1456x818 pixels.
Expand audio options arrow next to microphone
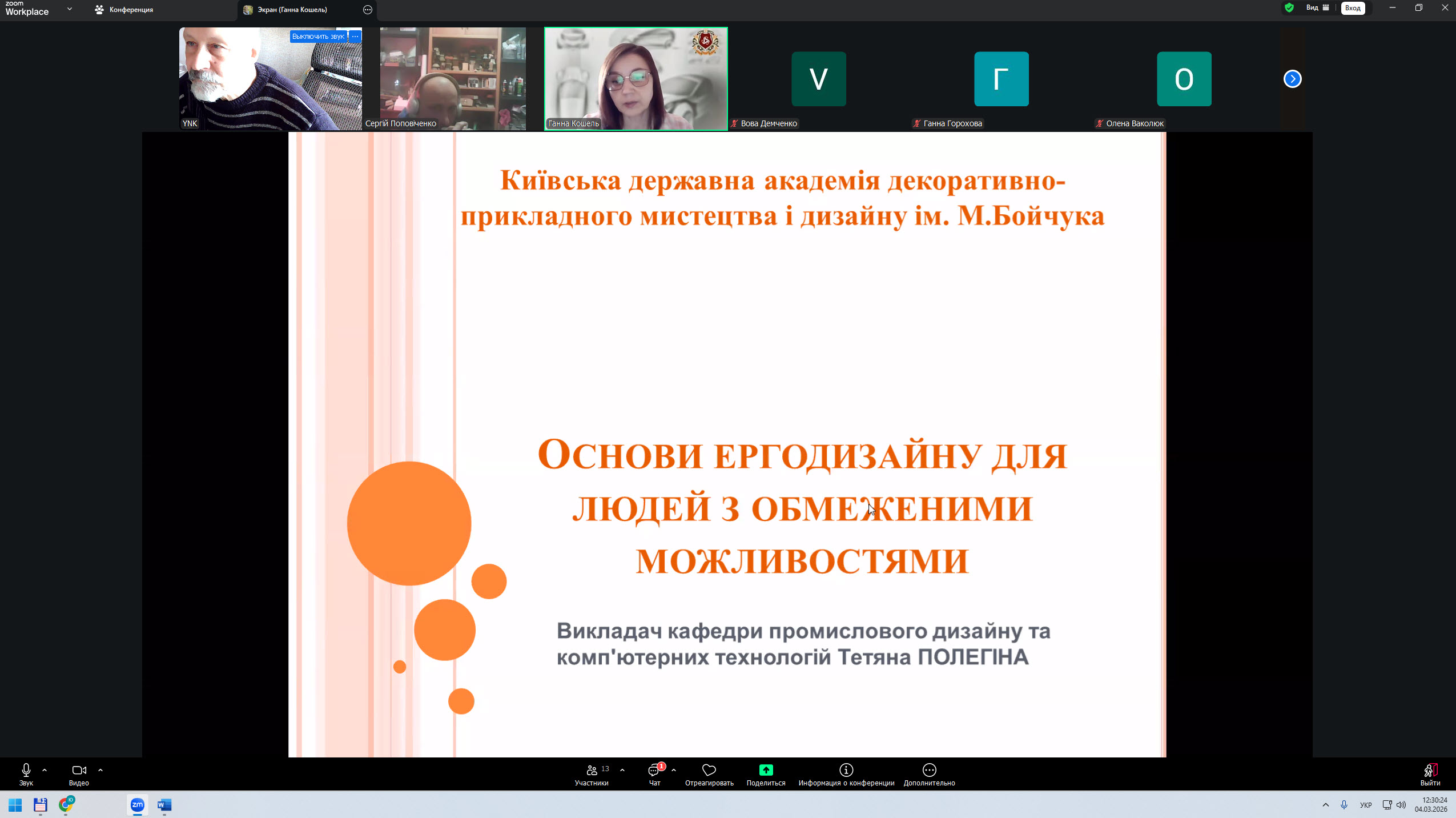pyautogui.click(x=45, y=771)
